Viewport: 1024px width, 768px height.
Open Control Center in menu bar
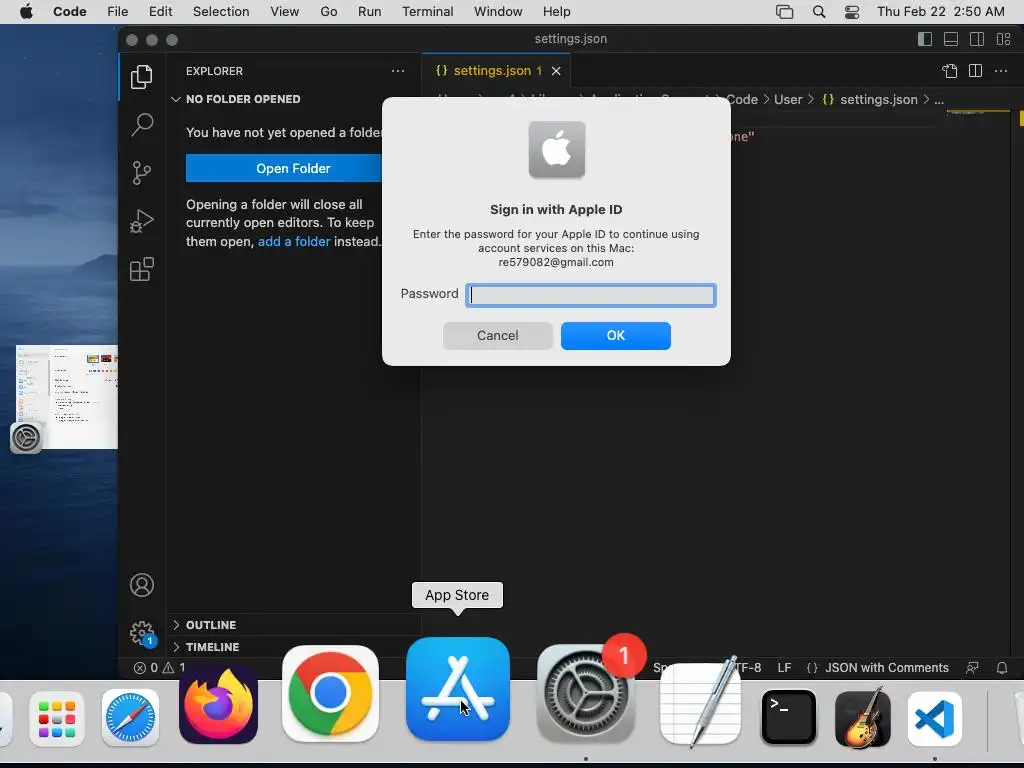(852, 12)
